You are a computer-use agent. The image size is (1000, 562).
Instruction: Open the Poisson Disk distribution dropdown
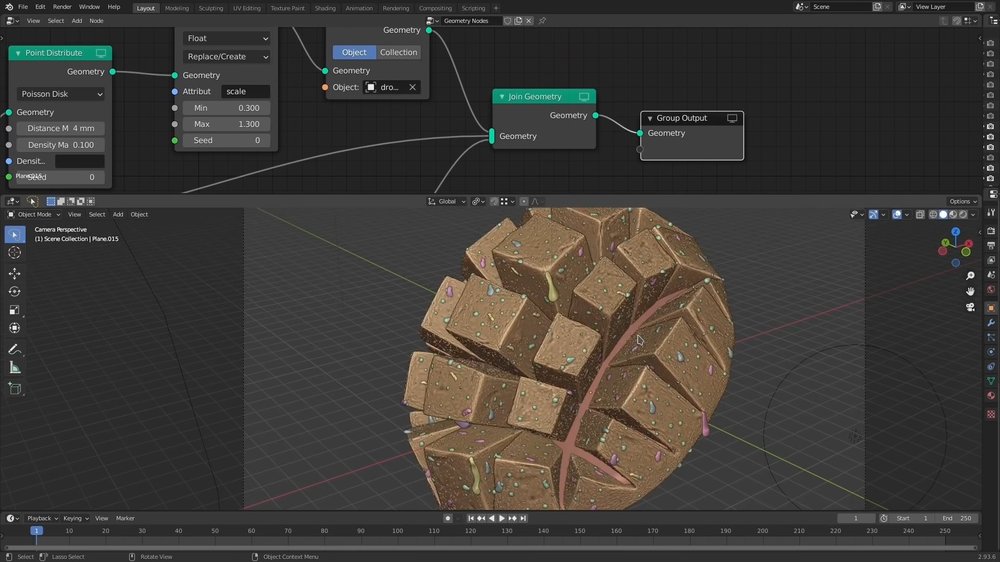coord(60,94)
